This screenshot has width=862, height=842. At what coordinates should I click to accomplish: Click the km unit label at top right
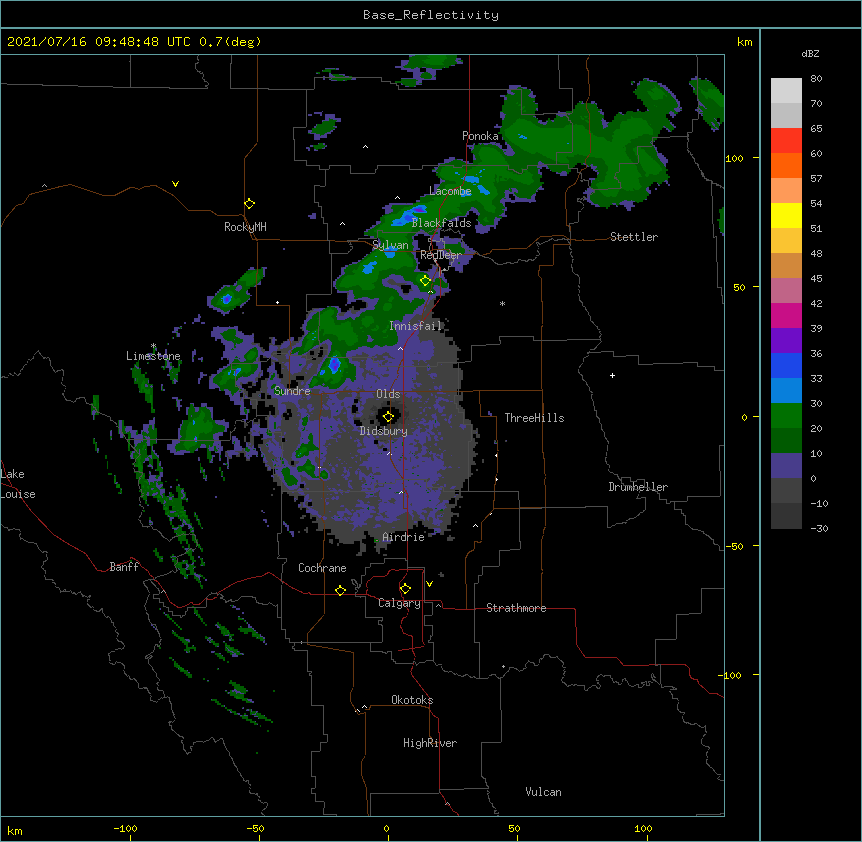745,42
